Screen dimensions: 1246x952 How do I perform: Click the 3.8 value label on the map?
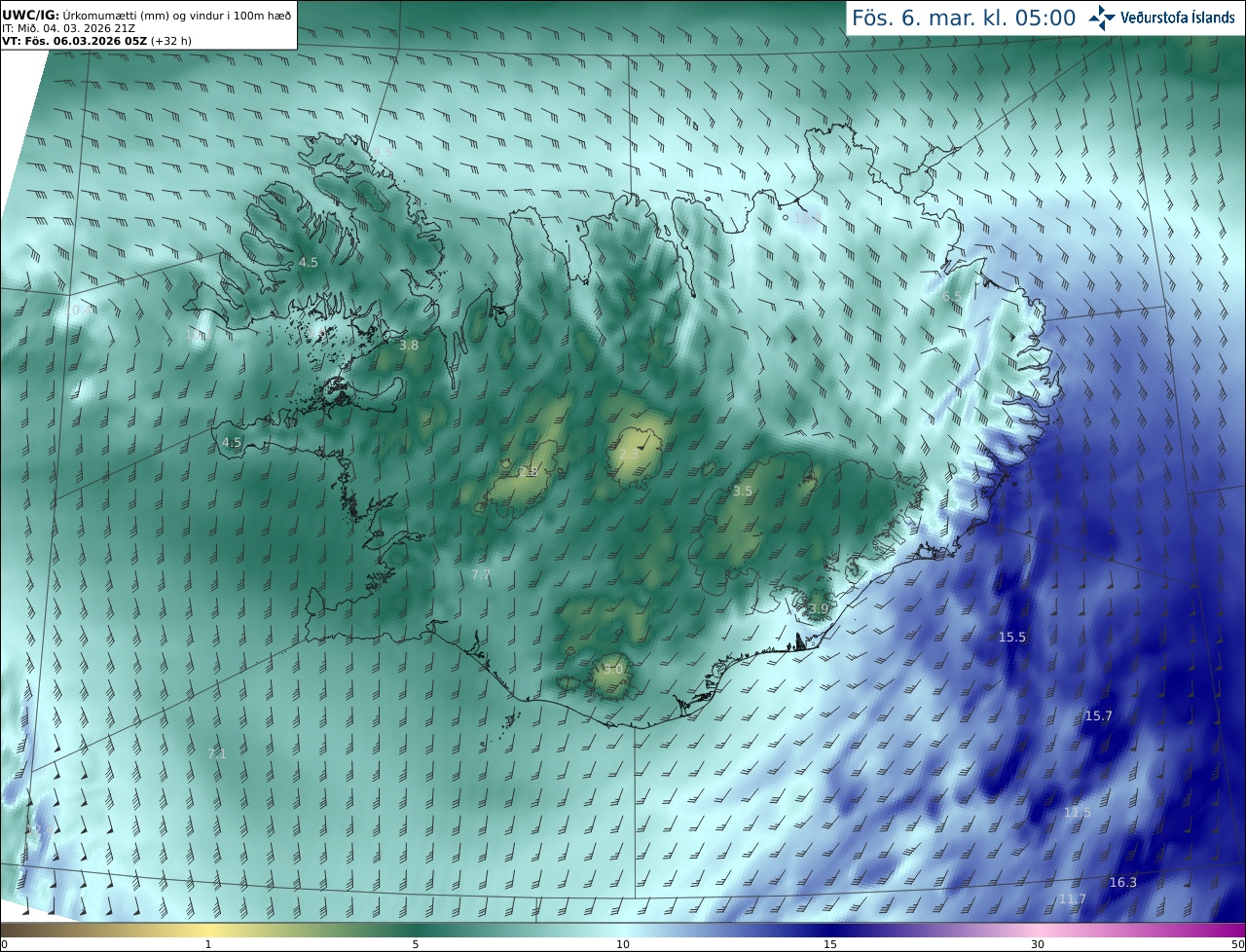tap(409, 345)
